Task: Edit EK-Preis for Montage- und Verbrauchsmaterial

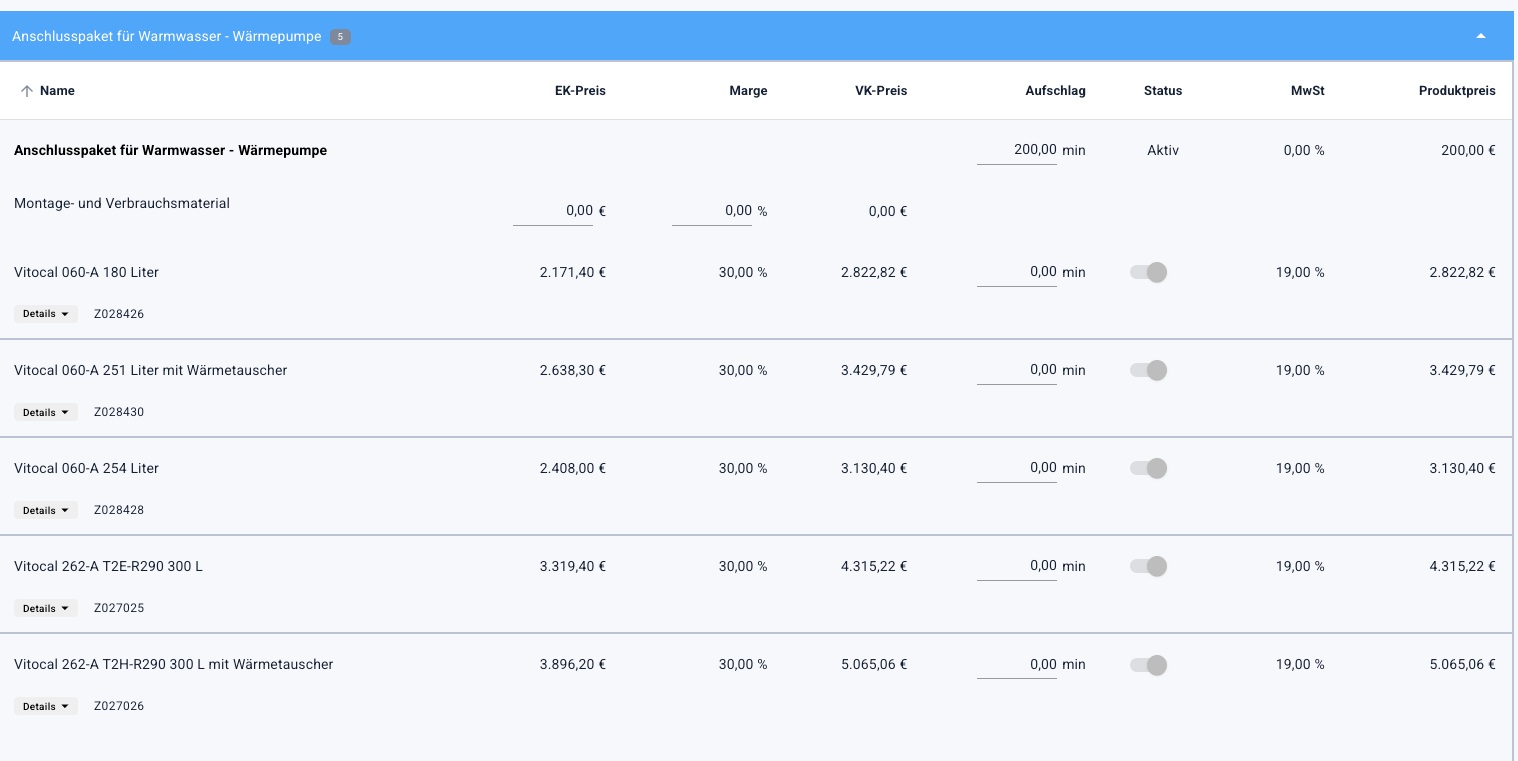Action: pos(553,211)
